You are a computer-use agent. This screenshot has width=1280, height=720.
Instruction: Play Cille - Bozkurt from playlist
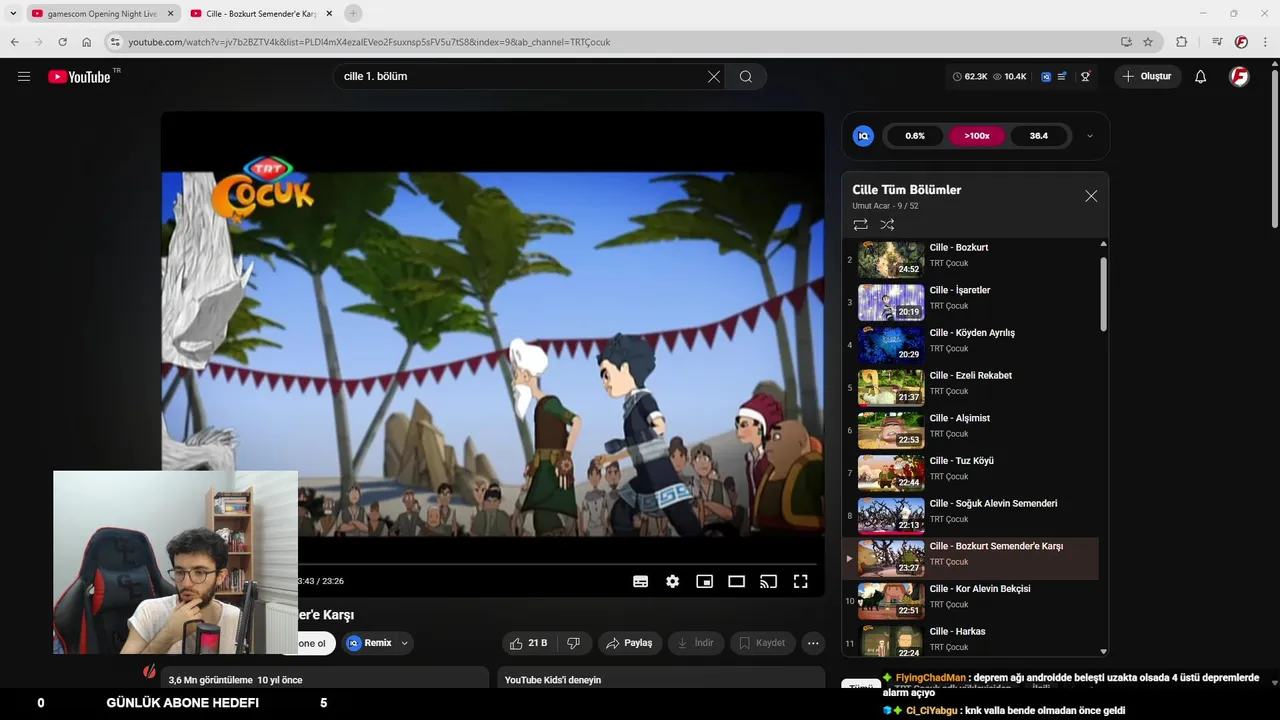tap(970, 259)
